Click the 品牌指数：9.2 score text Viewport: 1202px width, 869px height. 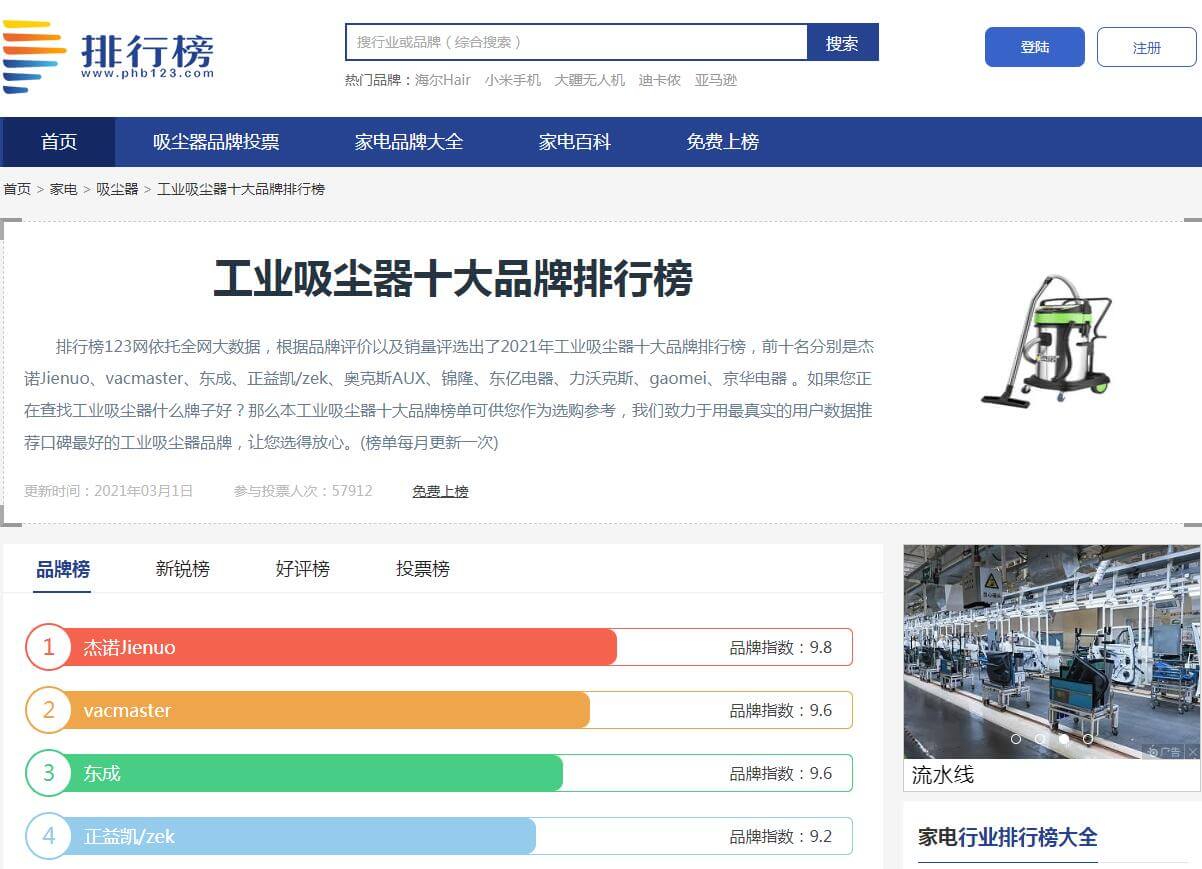pos(781,836)
